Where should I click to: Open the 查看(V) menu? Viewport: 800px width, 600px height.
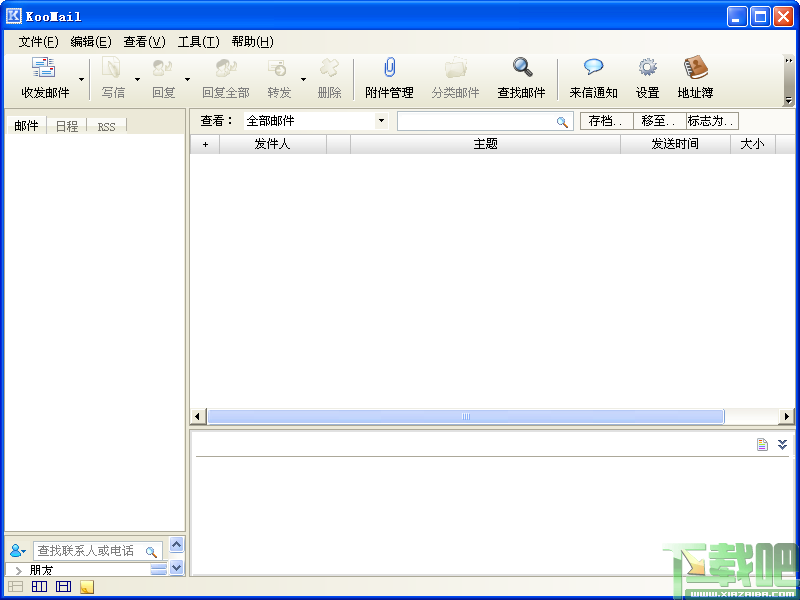click(x=144, y=42)
